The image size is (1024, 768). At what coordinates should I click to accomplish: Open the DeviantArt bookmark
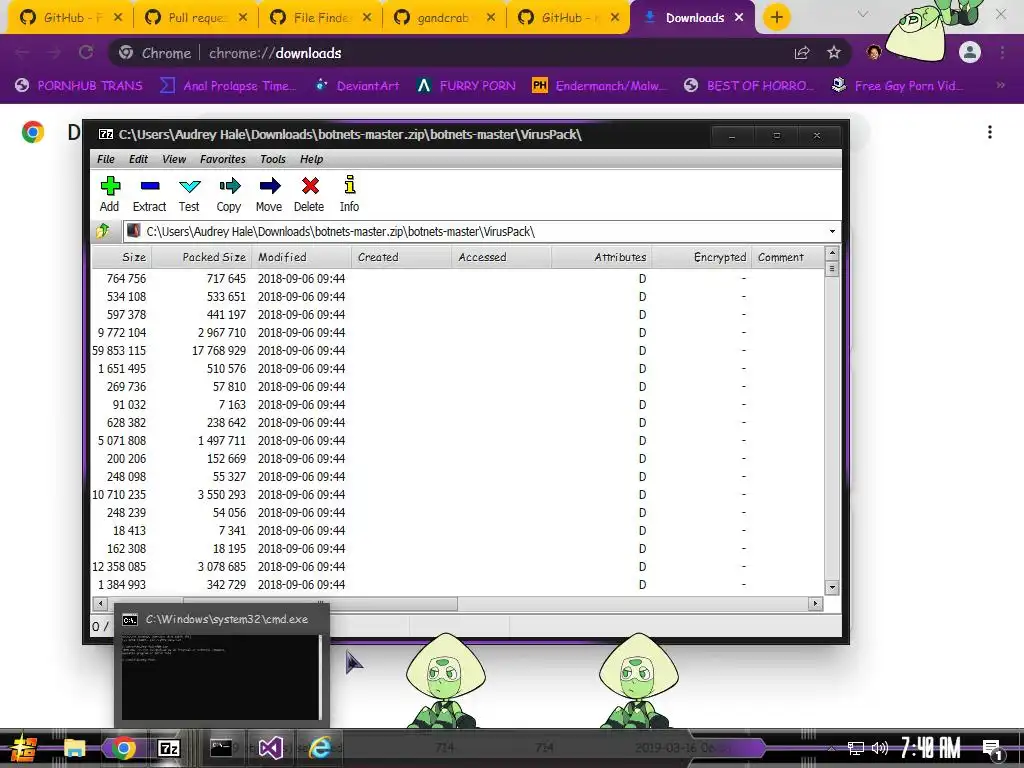coord(357,86)
